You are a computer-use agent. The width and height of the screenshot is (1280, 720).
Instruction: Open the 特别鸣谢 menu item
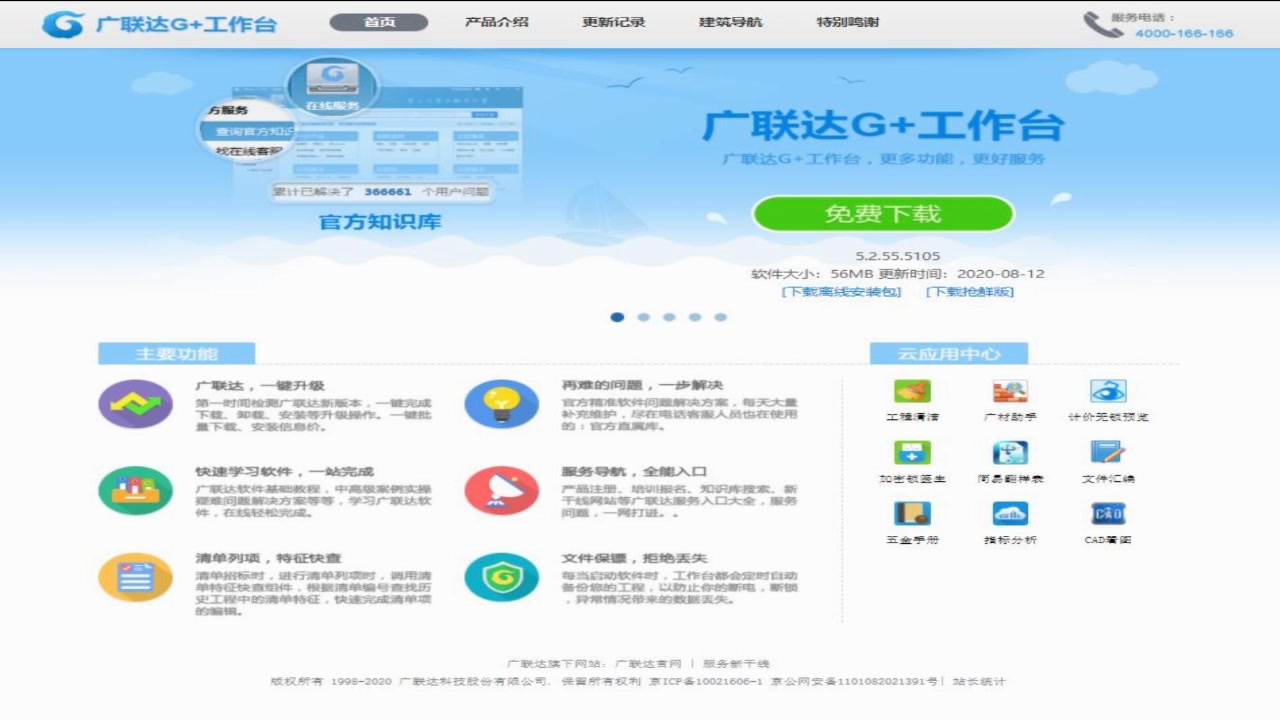click(848, 22)
